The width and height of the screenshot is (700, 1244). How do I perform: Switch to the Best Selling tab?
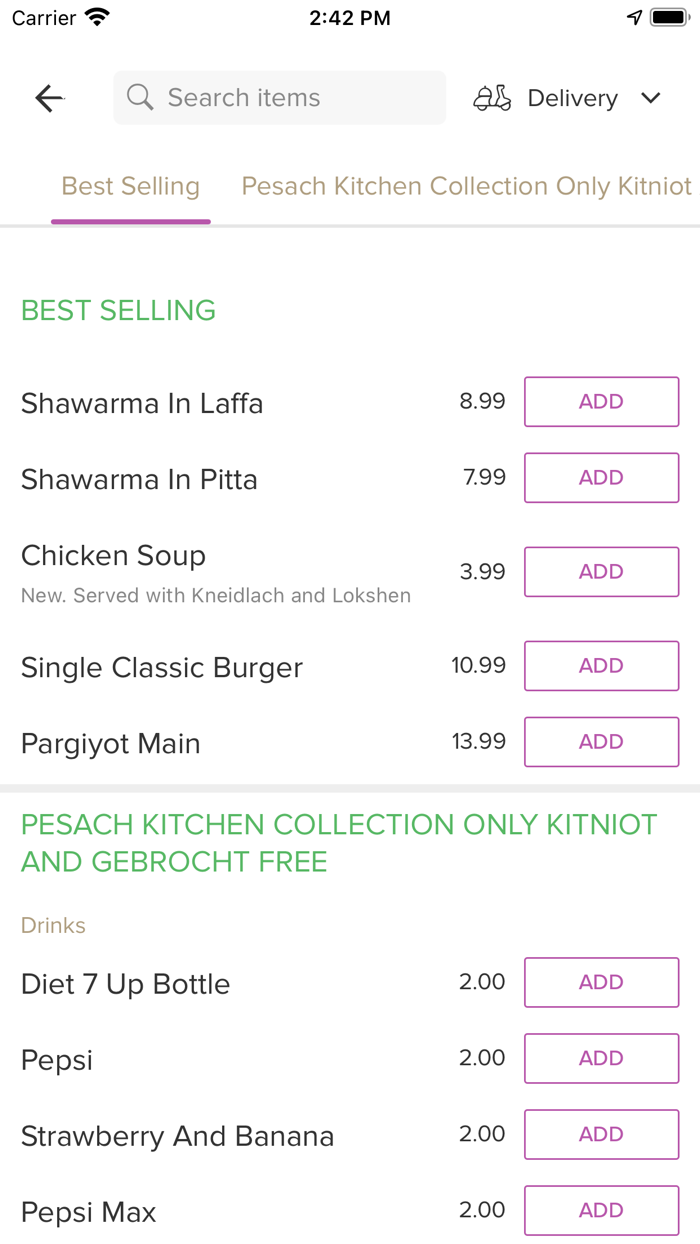point(130,186)
